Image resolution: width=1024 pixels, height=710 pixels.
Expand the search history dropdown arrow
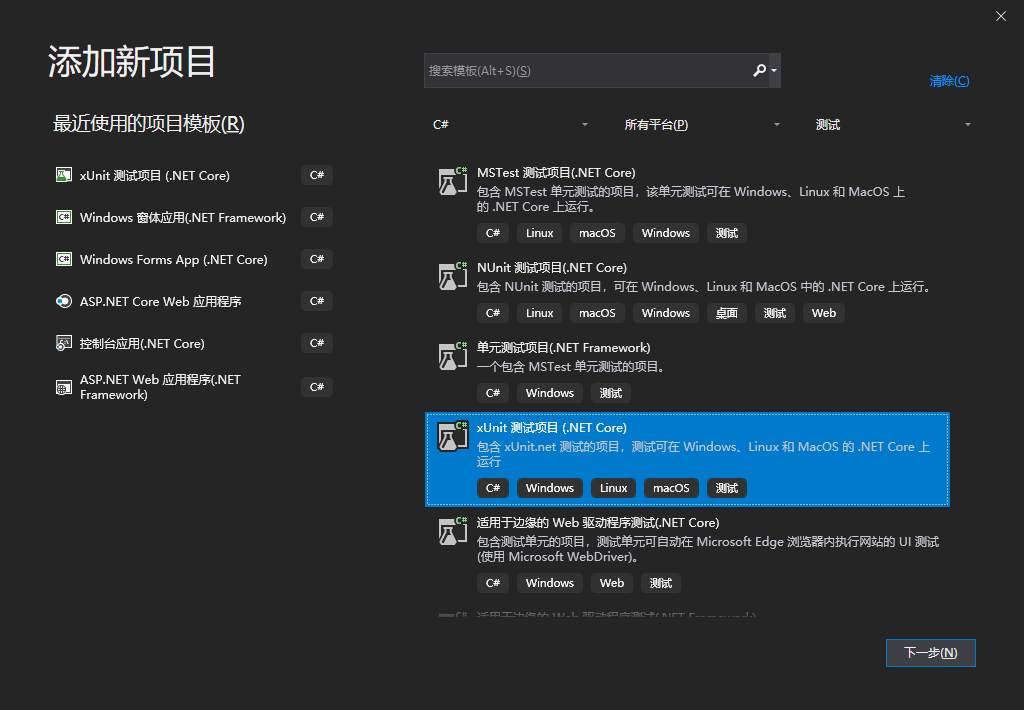[775, 71]
